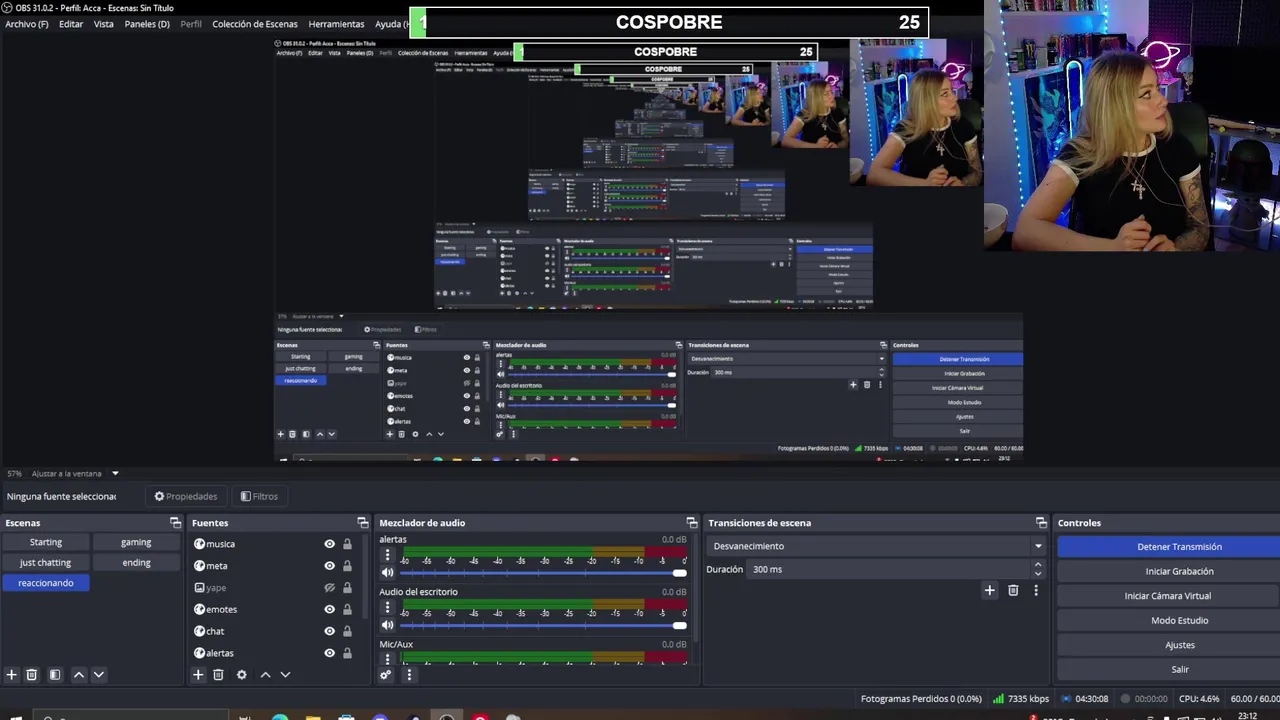The height and width of the screenshot is (720, 1280).
Task: Open audio mixer menu dots at bottom
Action: 408,675
